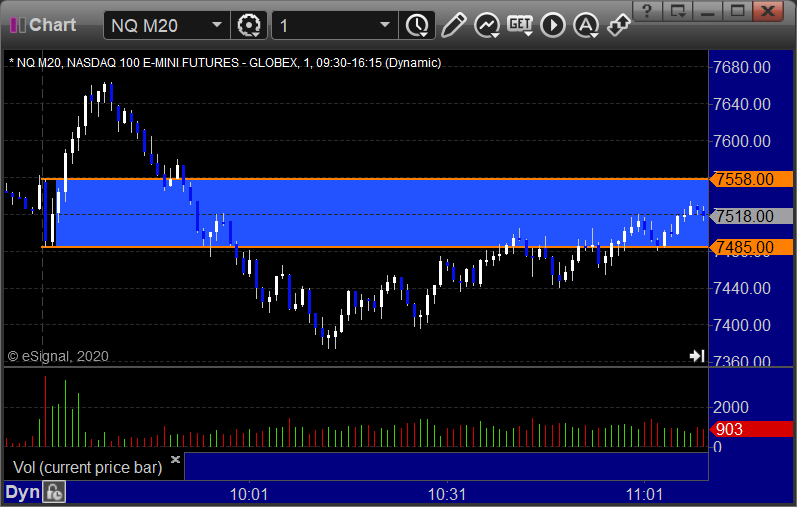Click the pop-out window button
The width and height of the screenshot is (797, 507).
[678, 11]
